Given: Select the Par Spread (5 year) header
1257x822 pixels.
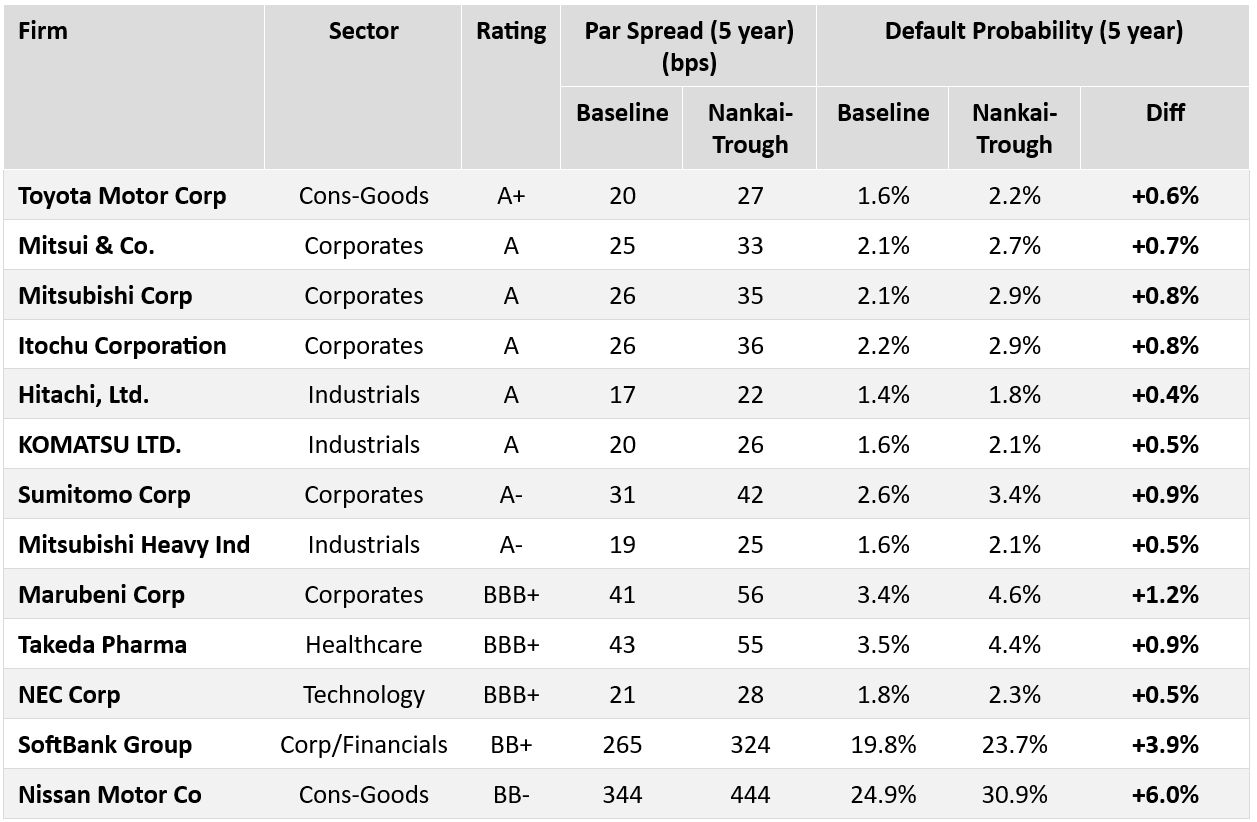Looking at the screenshot, I should point(689,45).
